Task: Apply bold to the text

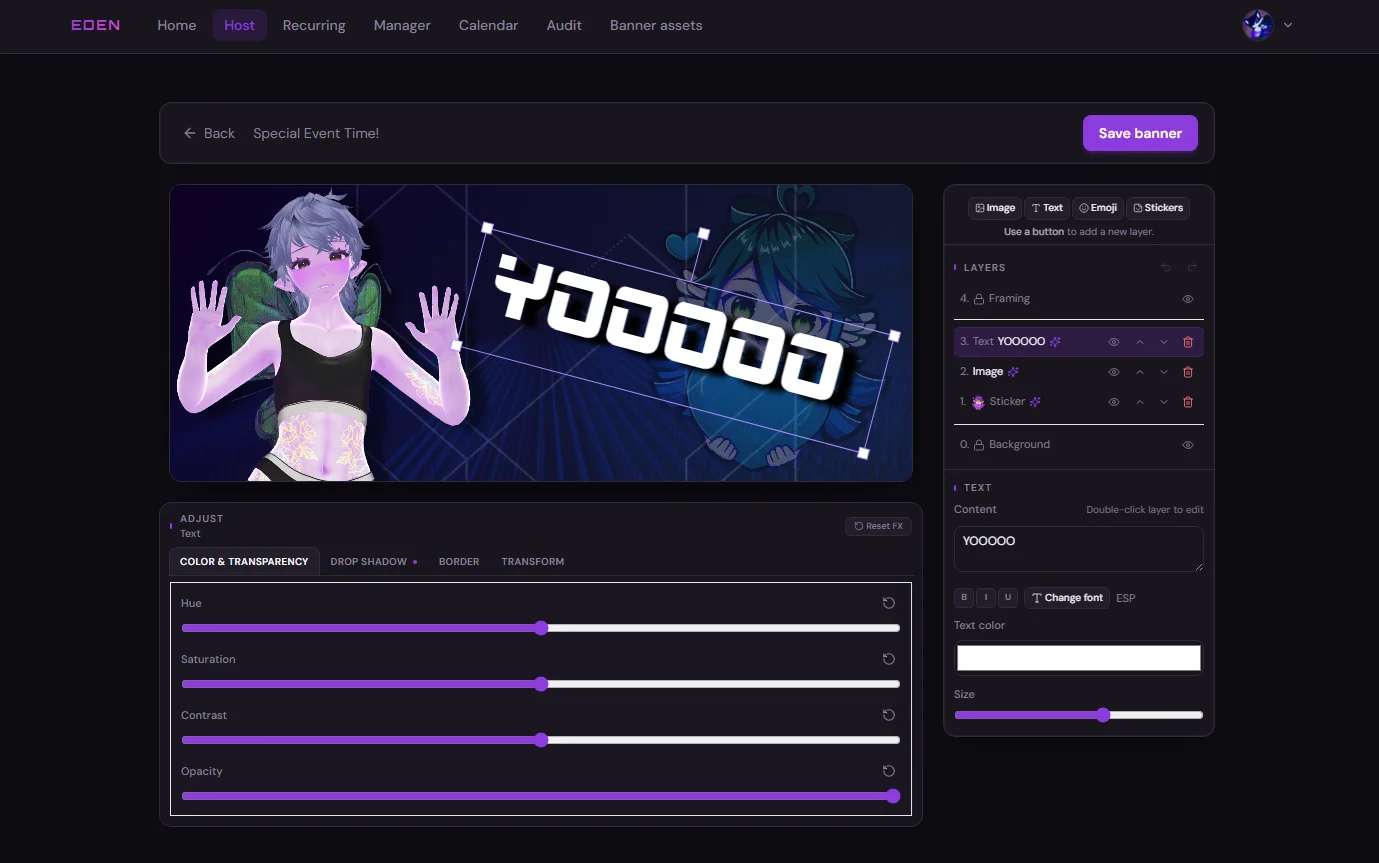Action: click(x=964, y=597)
